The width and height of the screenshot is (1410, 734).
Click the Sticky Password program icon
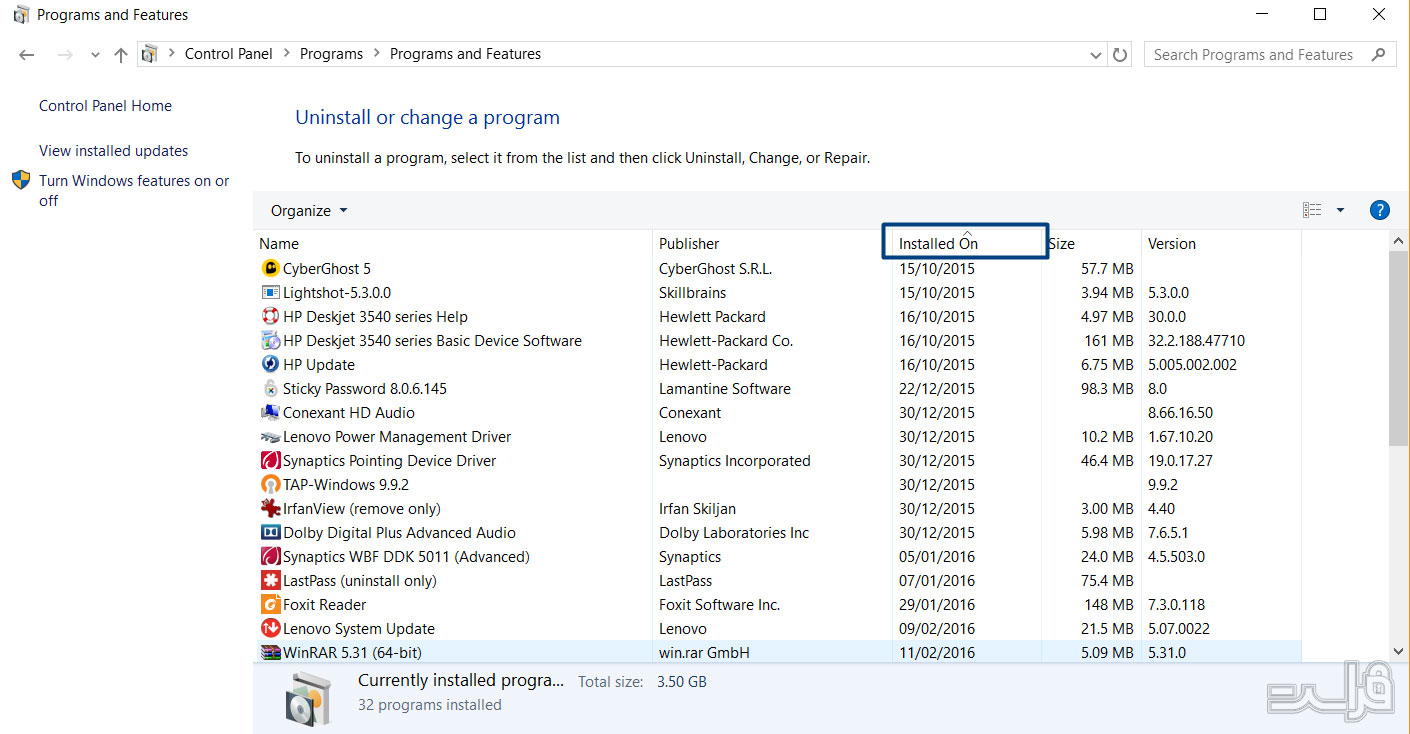coord(270,388)
